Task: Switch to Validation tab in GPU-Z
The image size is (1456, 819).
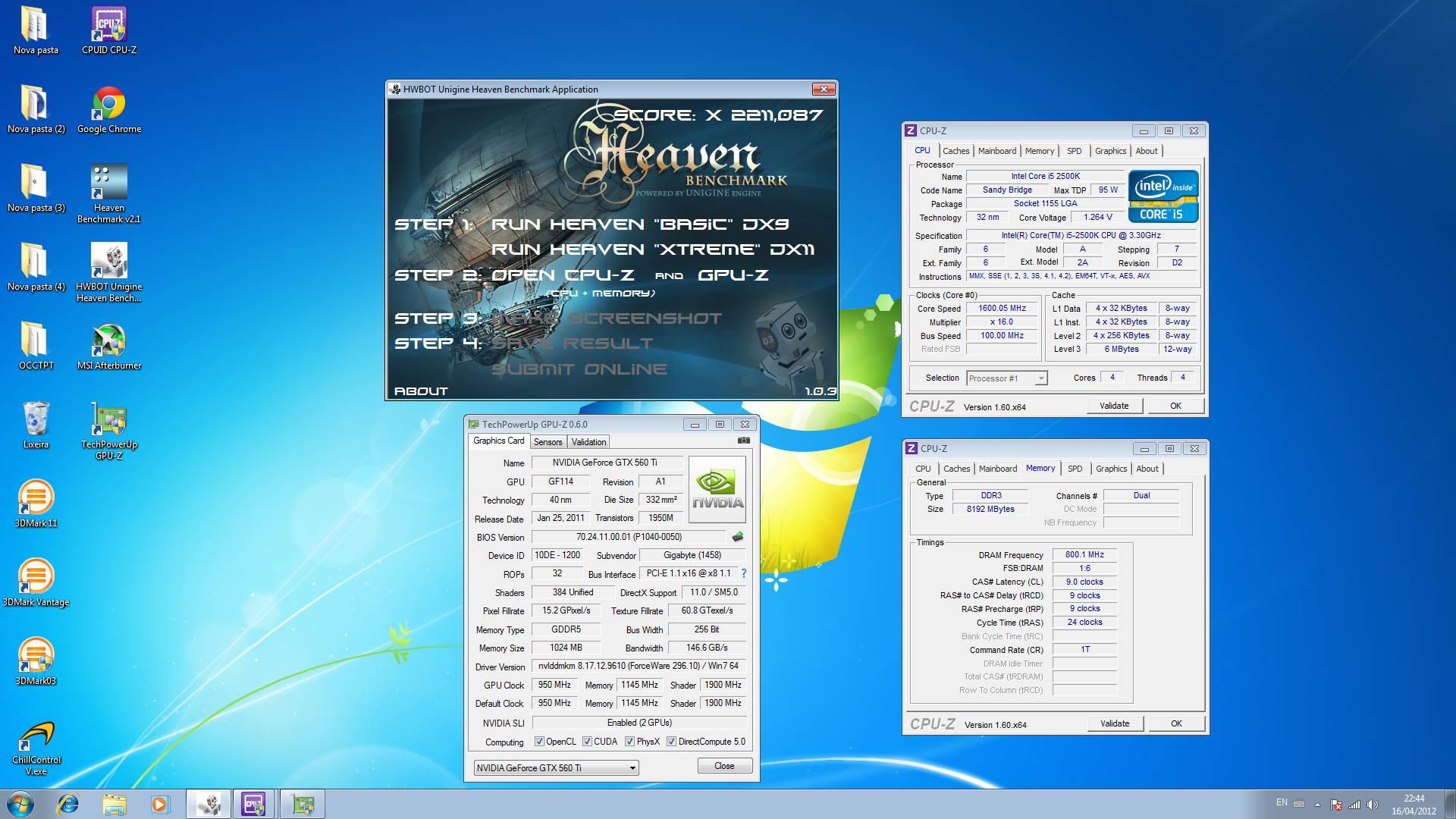Action: 588,442
